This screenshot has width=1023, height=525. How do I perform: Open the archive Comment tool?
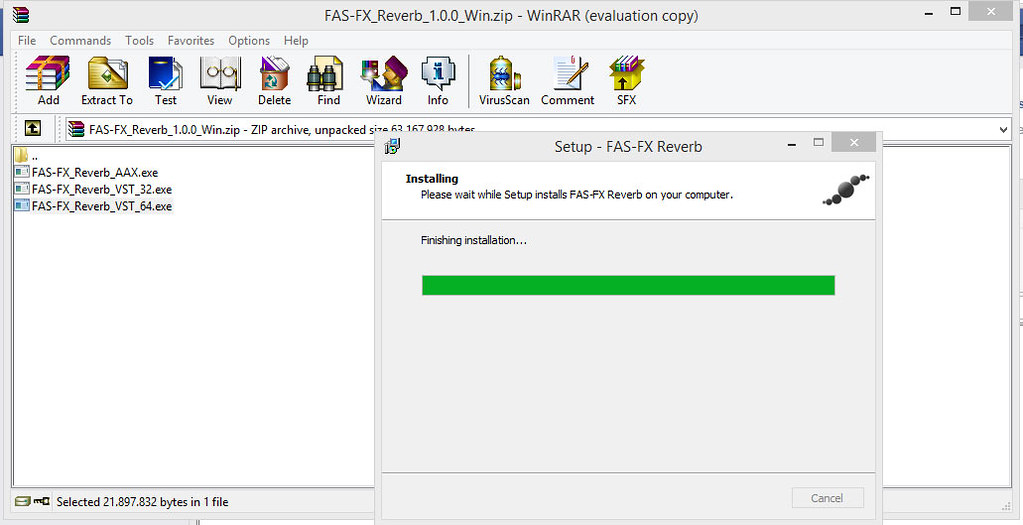pyautogui.click(x=568, y=80)
